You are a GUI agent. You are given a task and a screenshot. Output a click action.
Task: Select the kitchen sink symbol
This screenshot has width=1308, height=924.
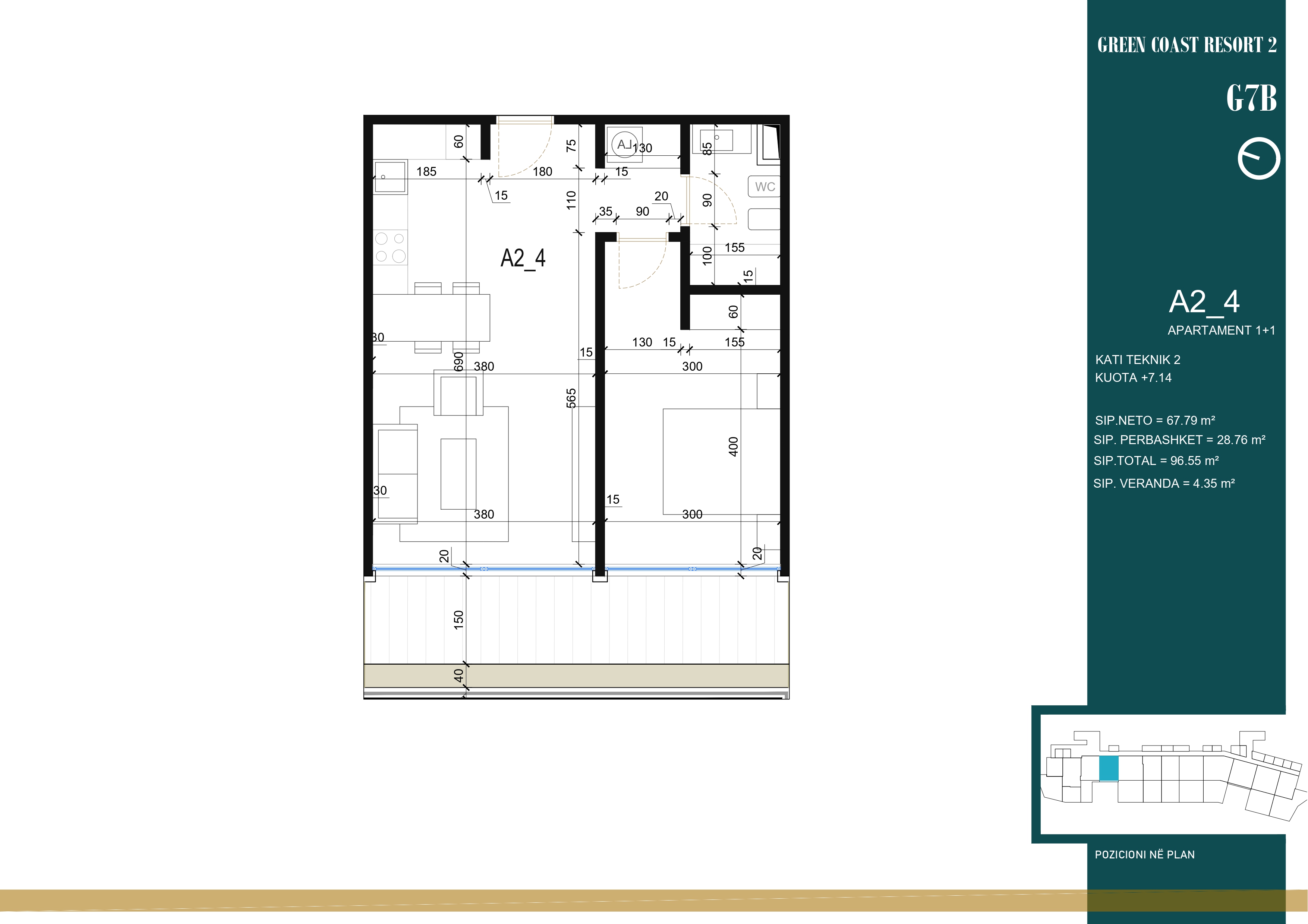click(390, 177)
